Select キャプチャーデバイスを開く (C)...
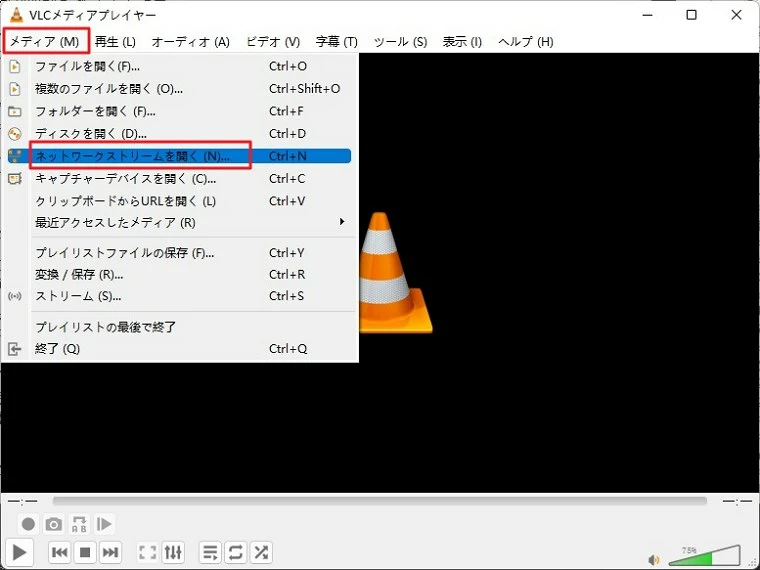Viewport: 760px width, 570px height. coord(179,178)
